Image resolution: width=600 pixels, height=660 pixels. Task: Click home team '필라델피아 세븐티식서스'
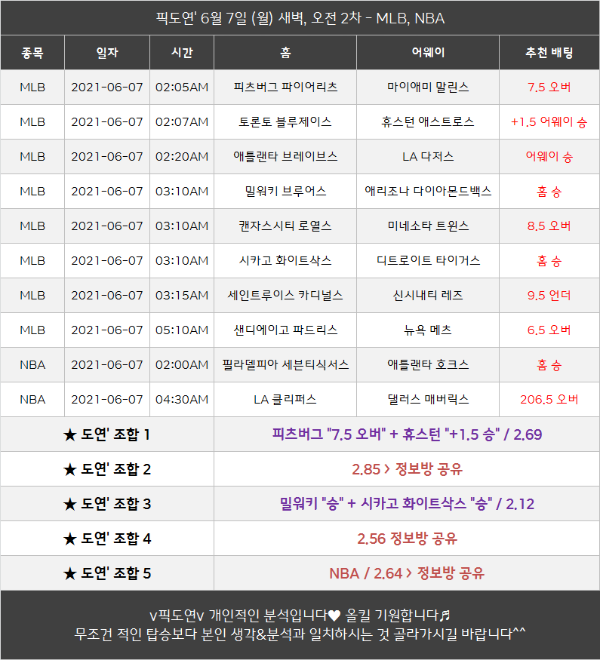[x=285, y=365]
